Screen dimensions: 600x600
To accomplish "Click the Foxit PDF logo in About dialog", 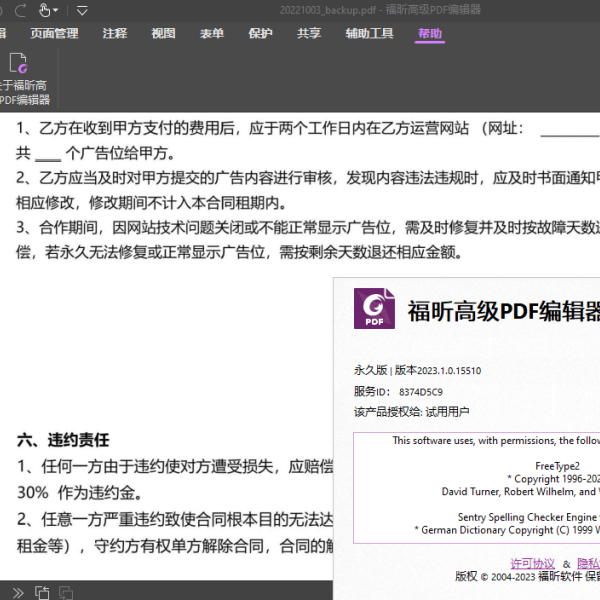I will point(374,308).
